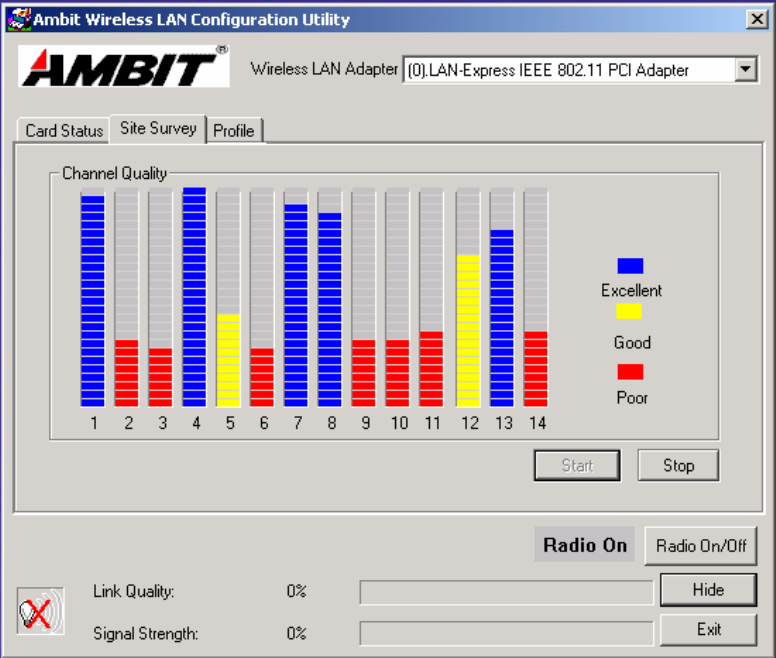This screenshot has width=776, height=658.
Task: Click the Link Quality progress bar
Action: (506, 592)
